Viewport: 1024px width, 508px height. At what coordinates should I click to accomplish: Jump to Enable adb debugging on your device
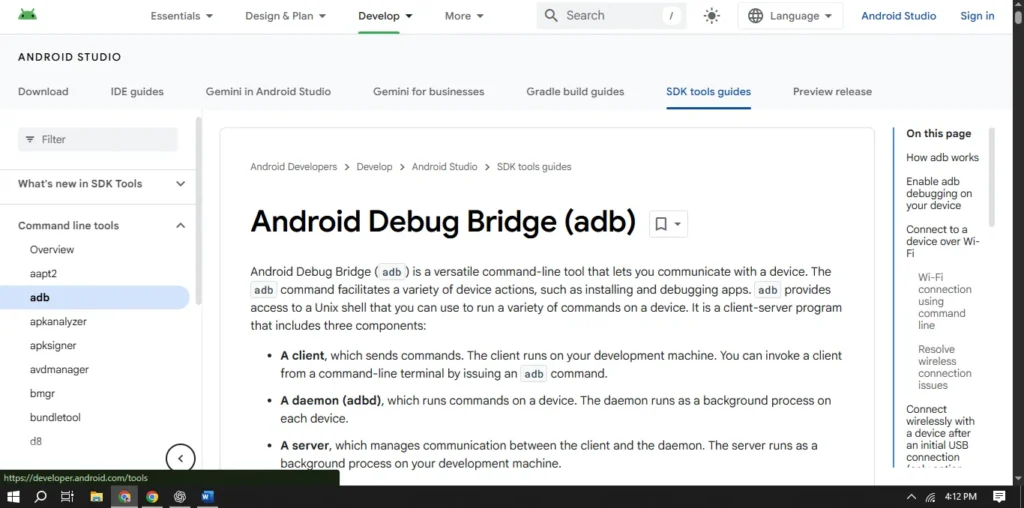coord(939,193)
